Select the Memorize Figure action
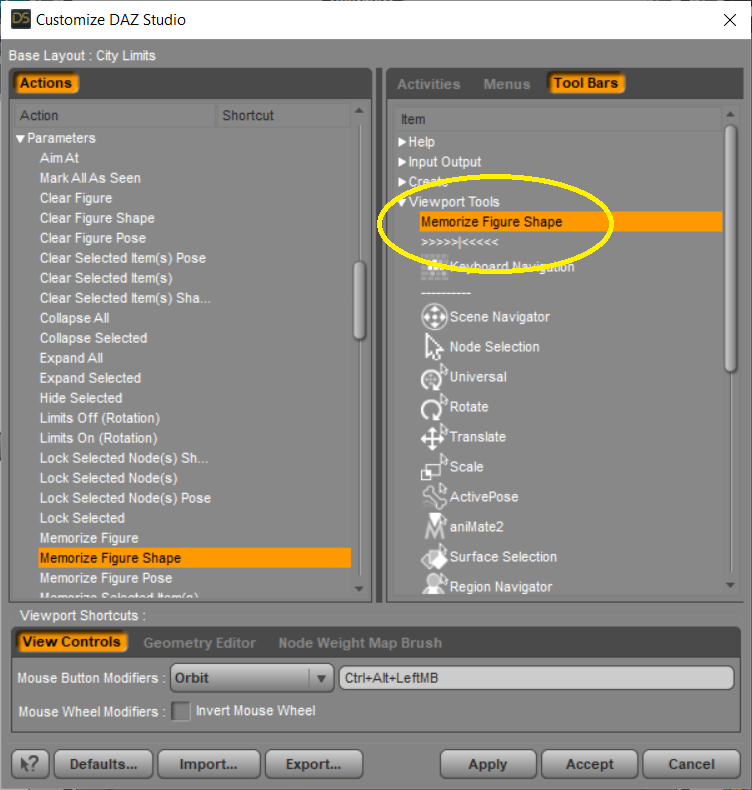752x790 pixels. tap(89, 538)
